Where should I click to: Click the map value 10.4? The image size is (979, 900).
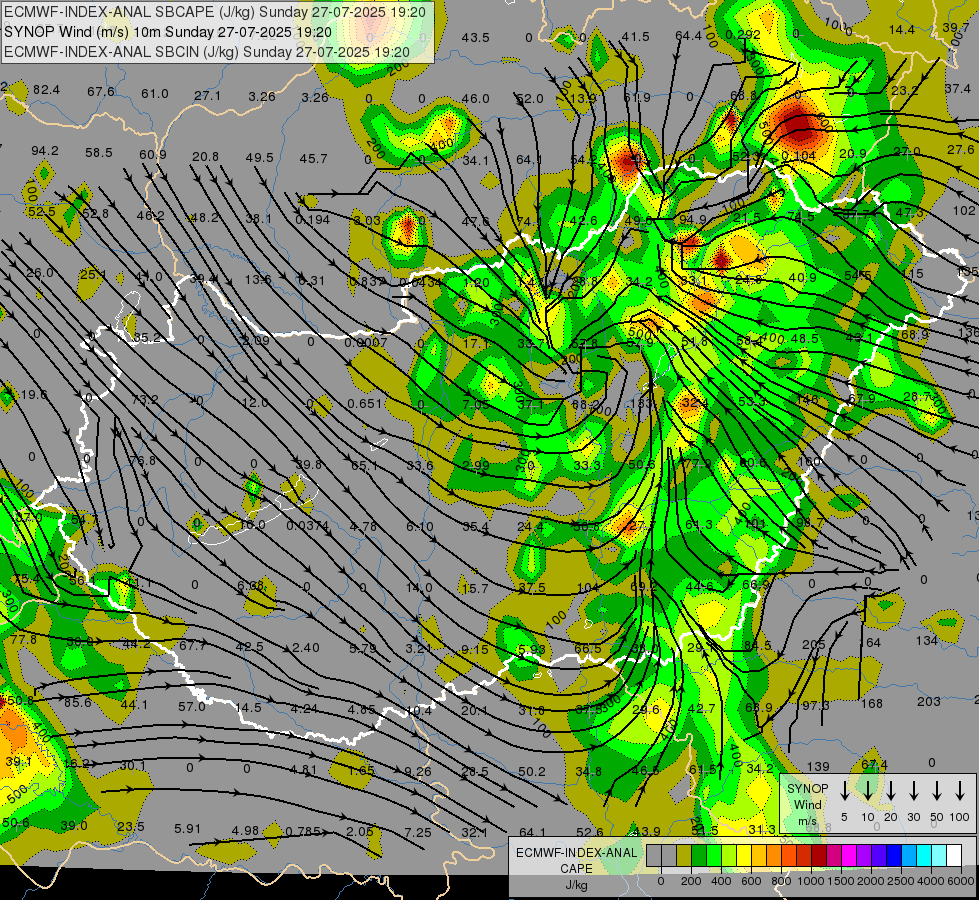(419, 710)
